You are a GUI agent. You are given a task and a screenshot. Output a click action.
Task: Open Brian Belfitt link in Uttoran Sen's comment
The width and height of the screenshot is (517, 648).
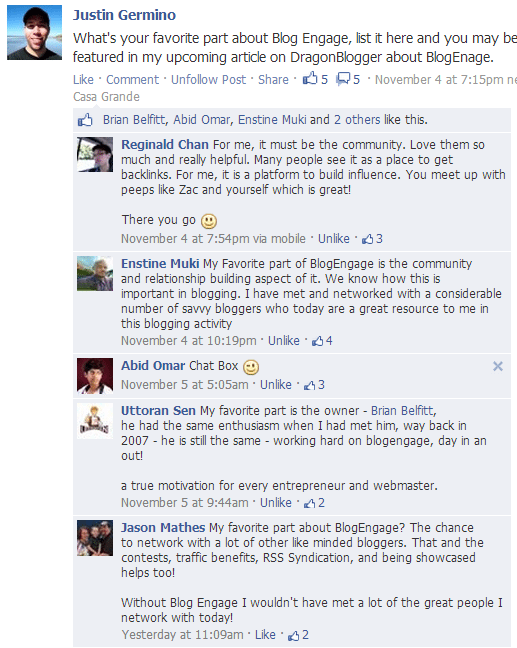[403, 411]
